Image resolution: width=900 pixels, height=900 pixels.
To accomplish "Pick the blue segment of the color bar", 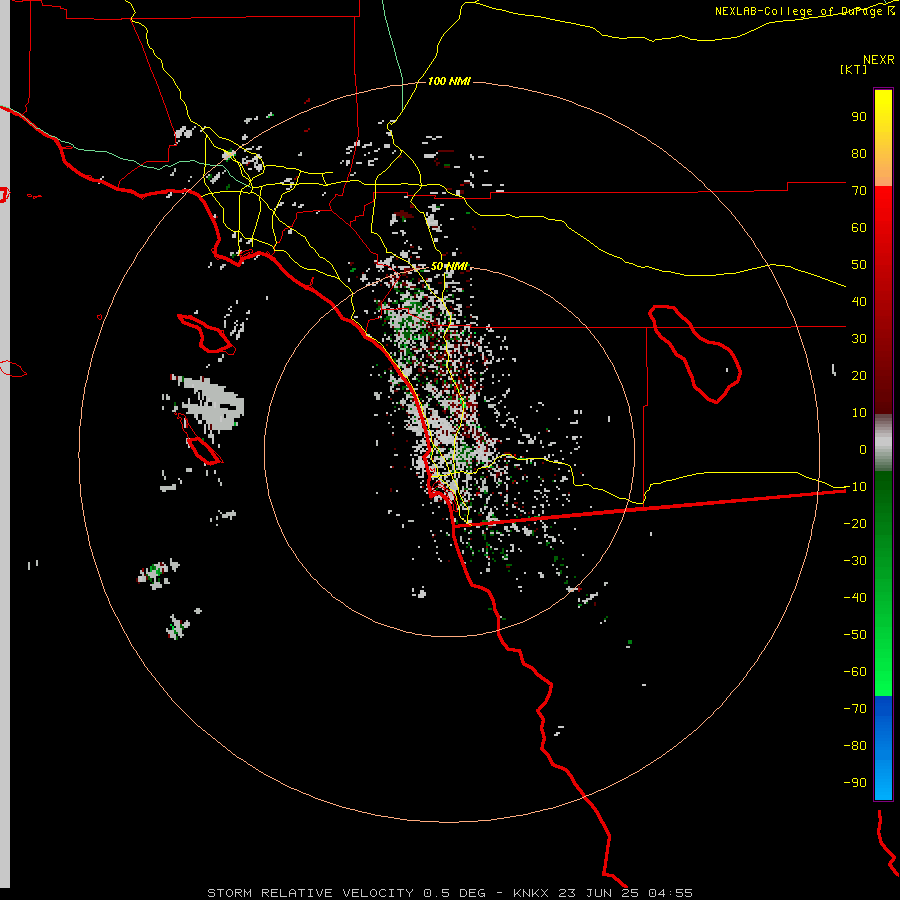I will [x=883, y=747].
